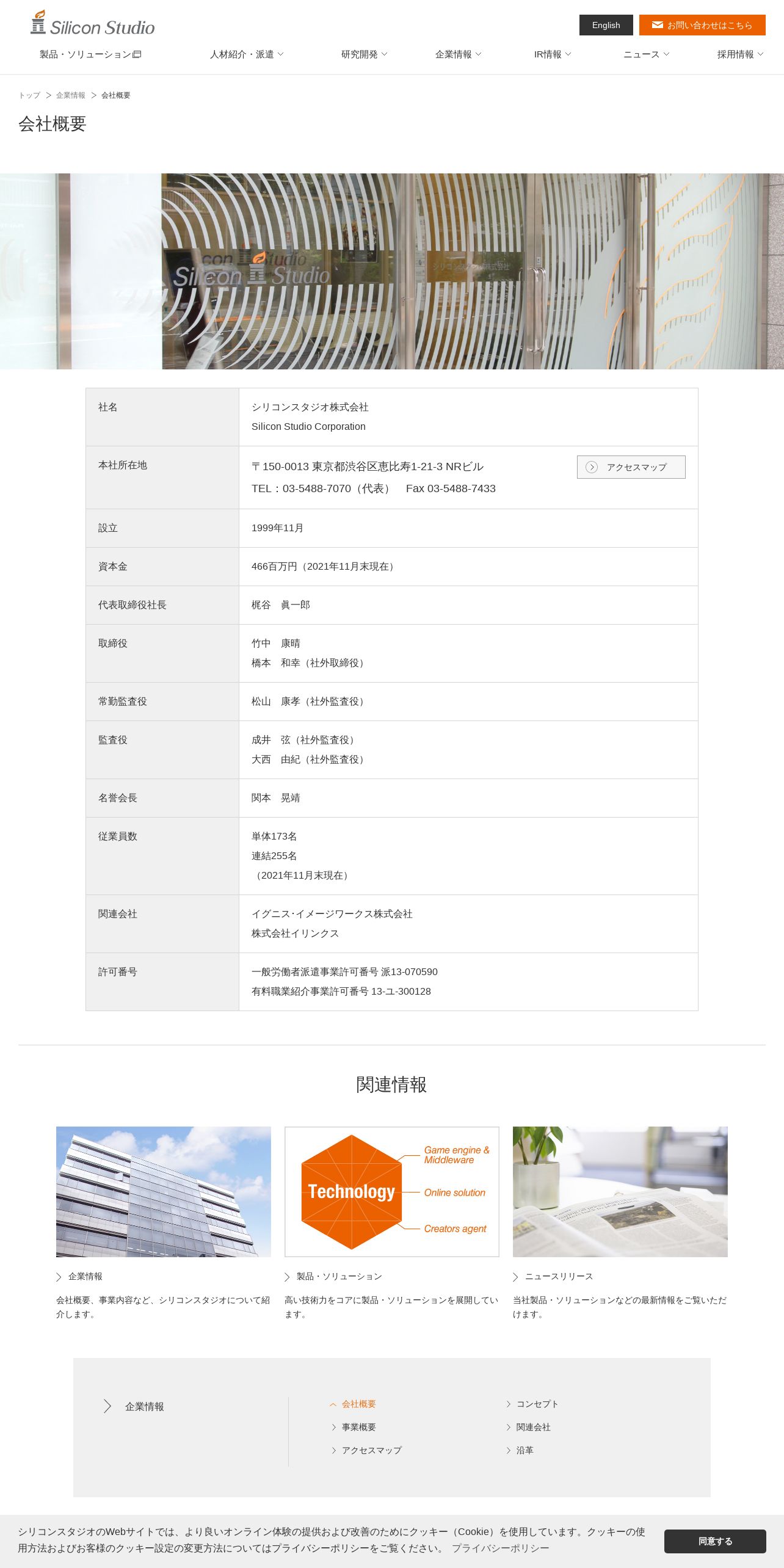Expand the IR情報 dropdown arrow
Viewport: 784px width, 1568px height.
[x=568, y=54]
